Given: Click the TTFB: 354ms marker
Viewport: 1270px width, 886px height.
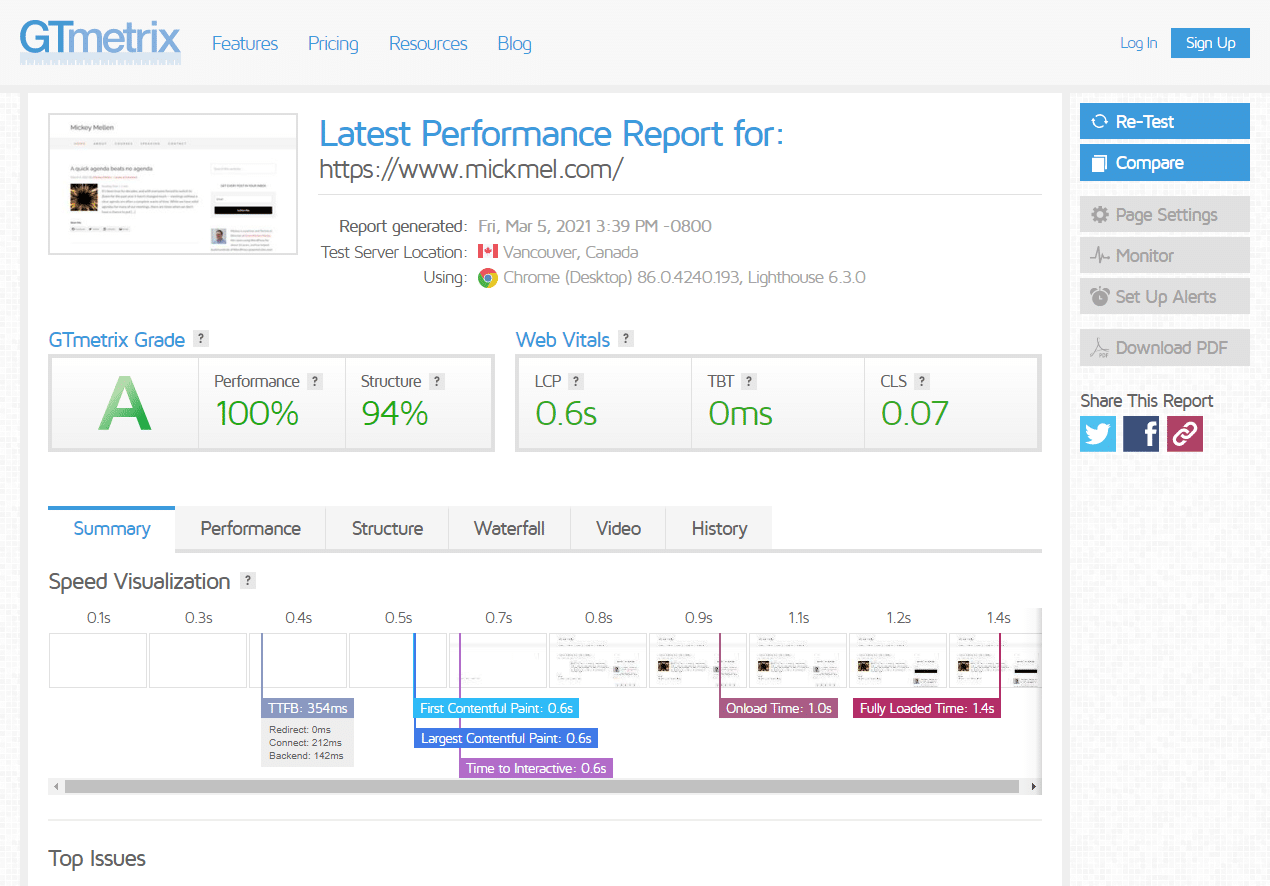Looking at the screenshot, I should (308, 708).
